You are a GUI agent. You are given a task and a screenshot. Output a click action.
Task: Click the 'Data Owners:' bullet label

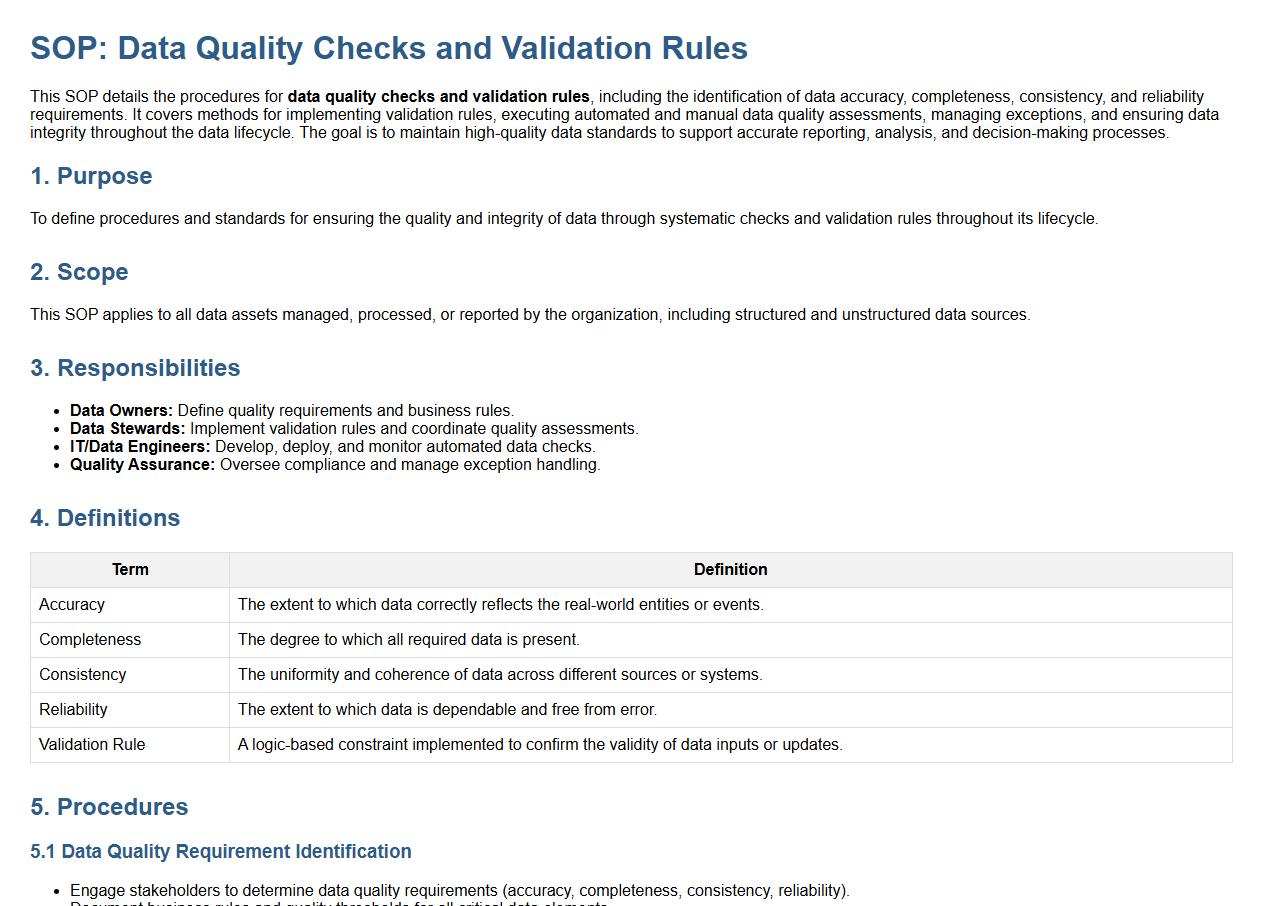point(121,411)
